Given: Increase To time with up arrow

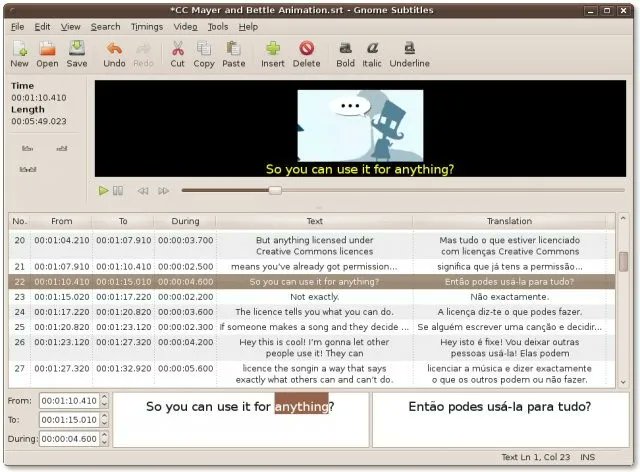Looking at the screenshot, I should (x=104, y=416).
